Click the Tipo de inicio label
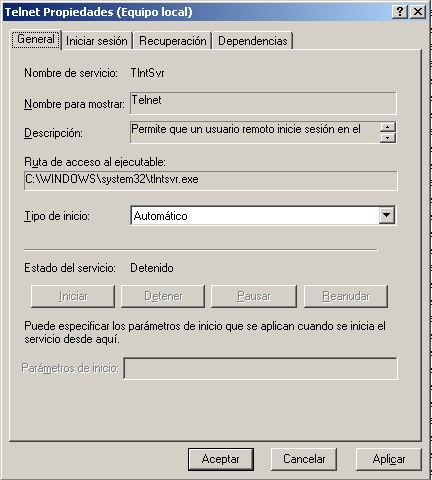This screenshot has height=480, width=432. 57,216
